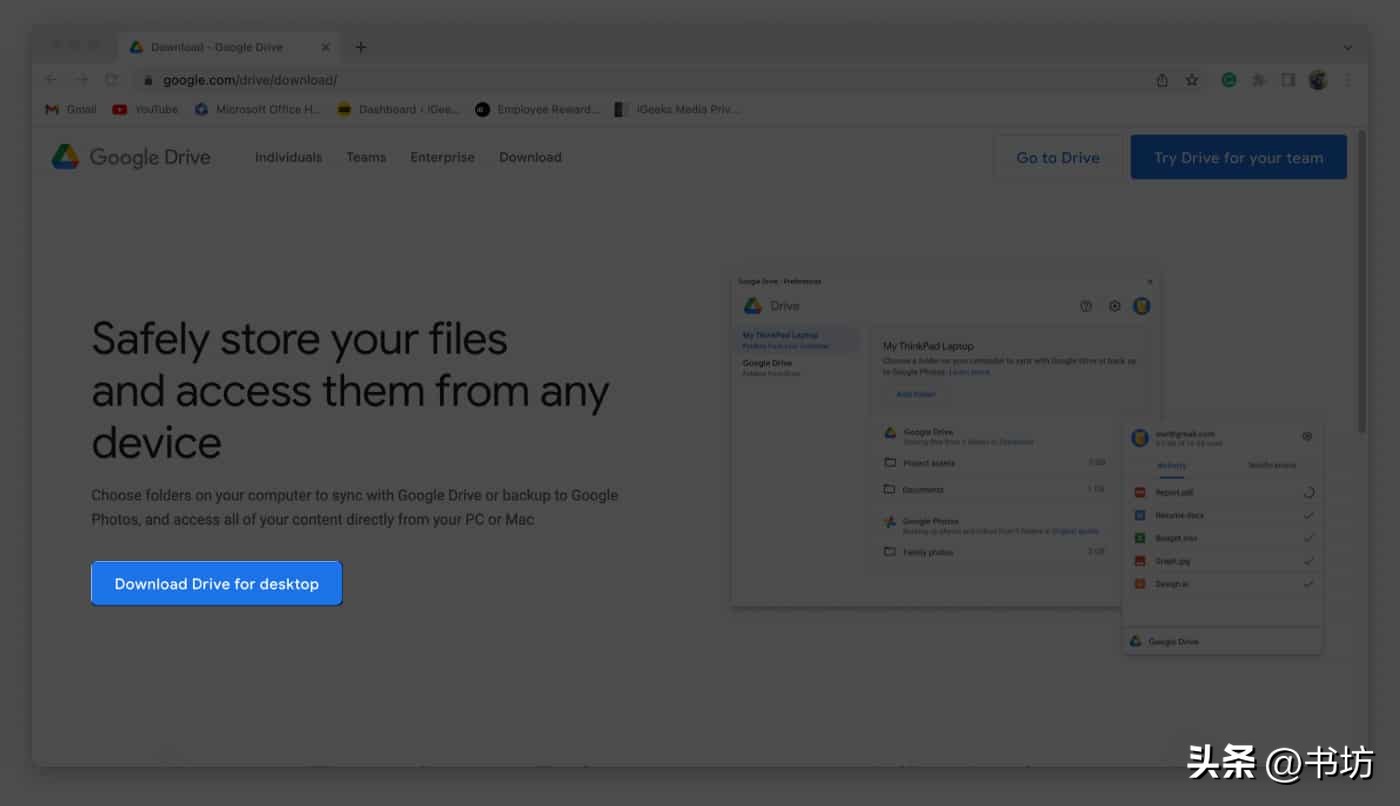Screen dimensions: 1400x806
Task: Click the sync spinner next to Report.pdf
Action: (1308, 492)
